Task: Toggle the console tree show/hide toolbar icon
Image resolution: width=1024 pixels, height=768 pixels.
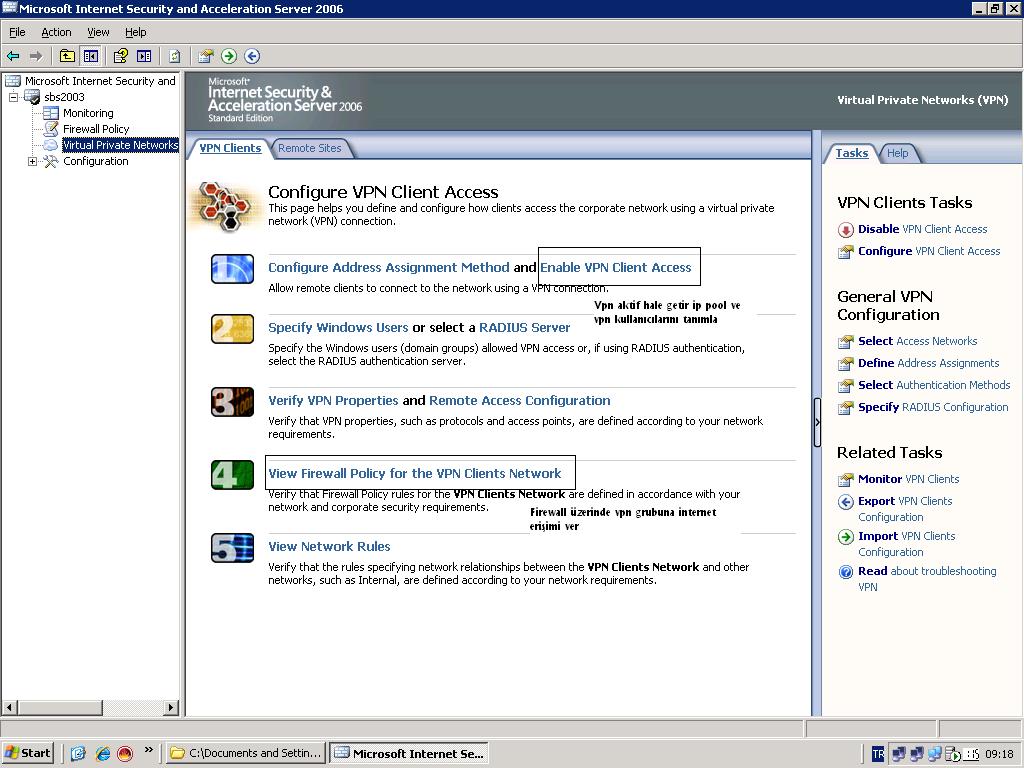Action: tap(91, 56)
